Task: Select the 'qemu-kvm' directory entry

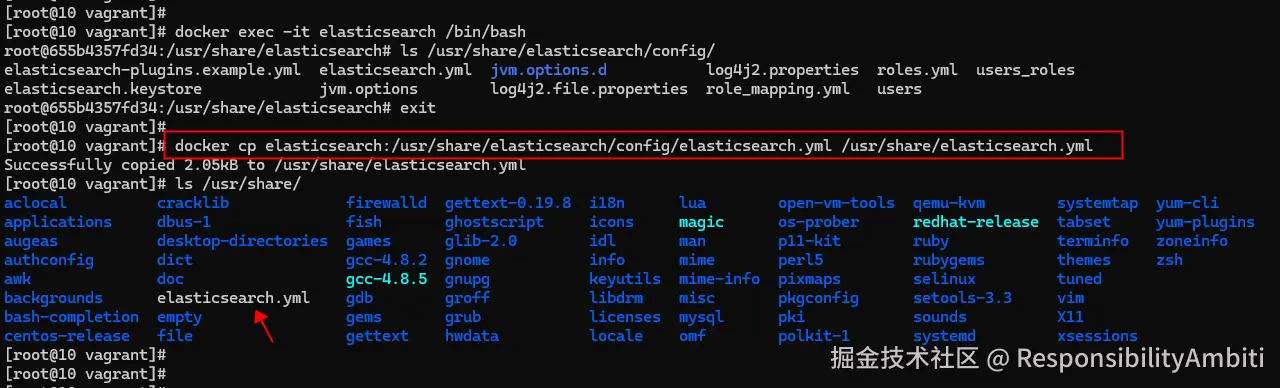Action: [x=949, y=203]
